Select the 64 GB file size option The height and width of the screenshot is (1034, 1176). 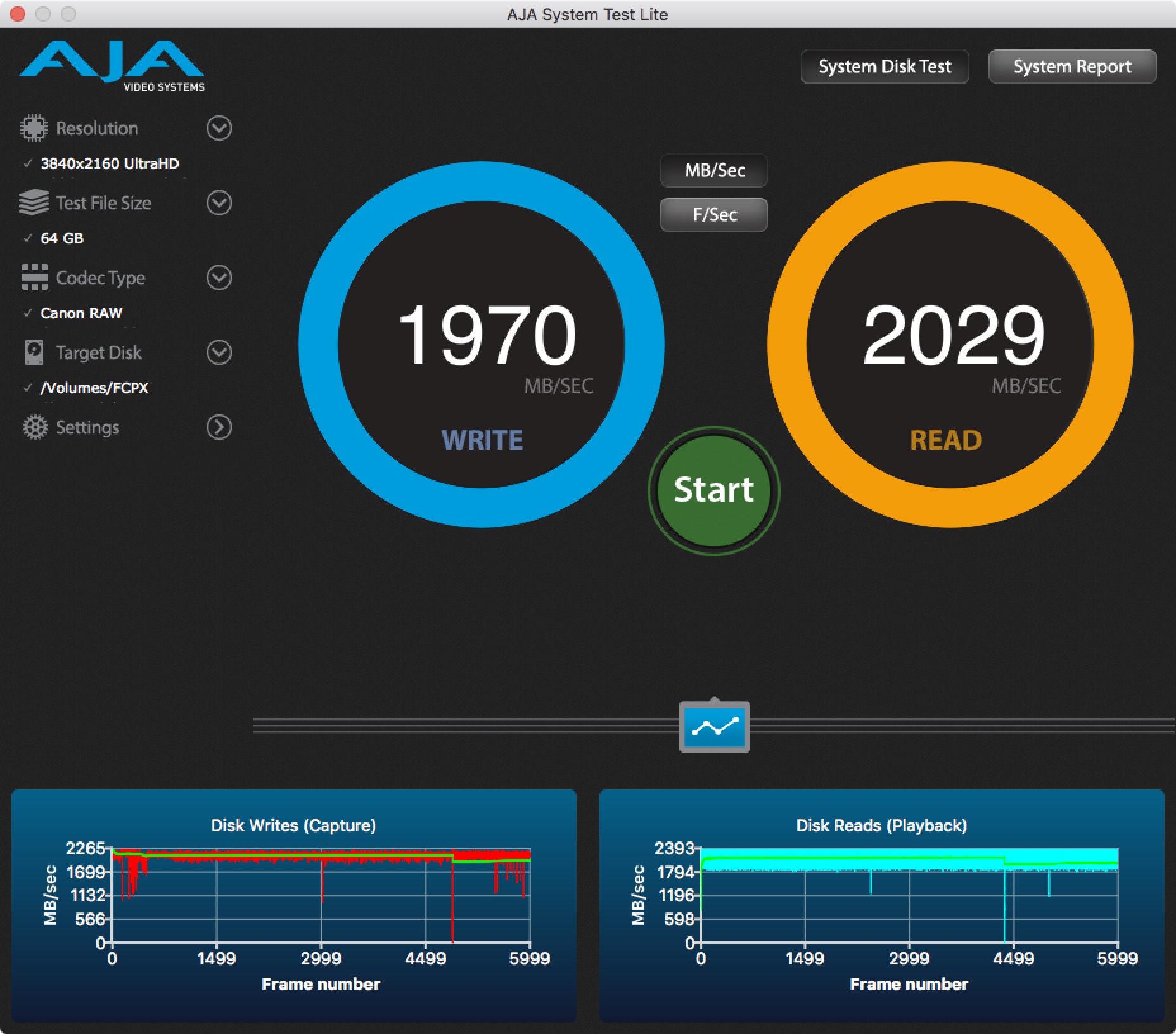tap(61, 238)
